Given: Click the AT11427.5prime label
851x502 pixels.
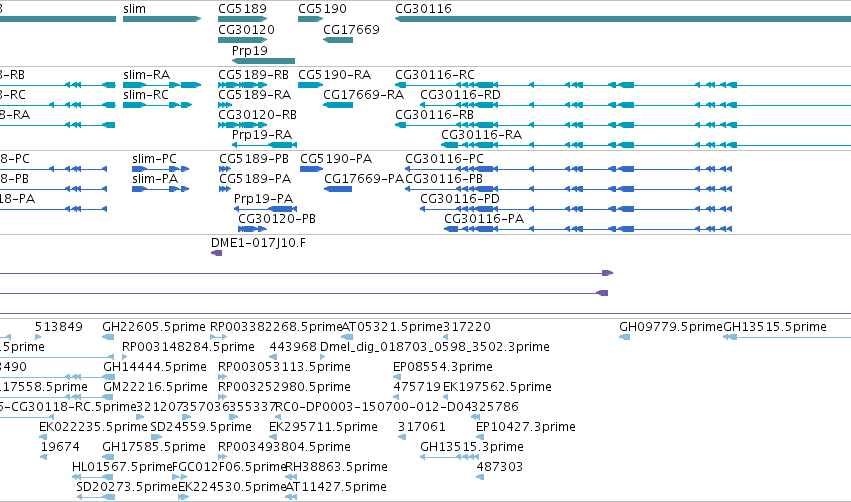Looking at the screenshot, I should [336, 487].
